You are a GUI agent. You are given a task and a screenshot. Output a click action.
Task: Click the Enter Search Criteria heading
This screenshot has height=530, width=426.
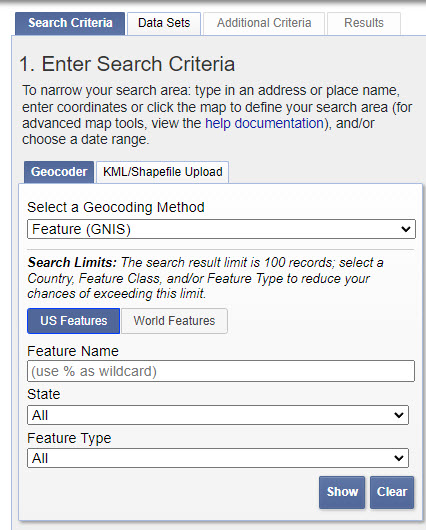coord(127,64)
